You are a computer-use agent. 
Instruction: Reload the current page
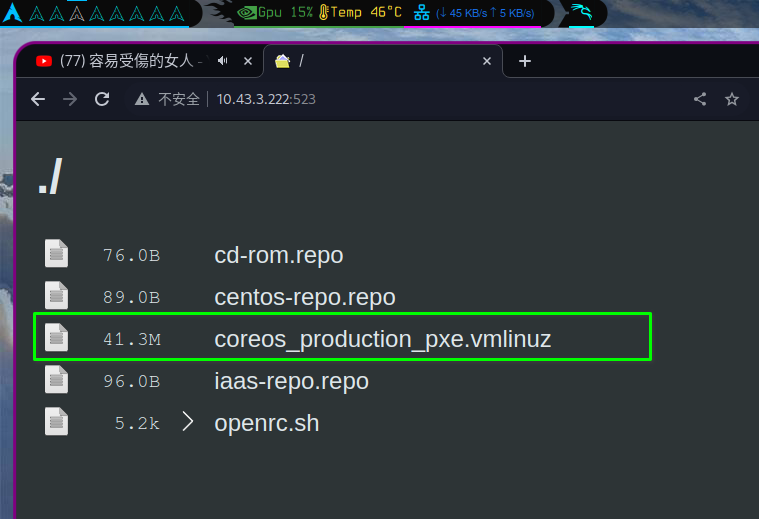point(102,99)
